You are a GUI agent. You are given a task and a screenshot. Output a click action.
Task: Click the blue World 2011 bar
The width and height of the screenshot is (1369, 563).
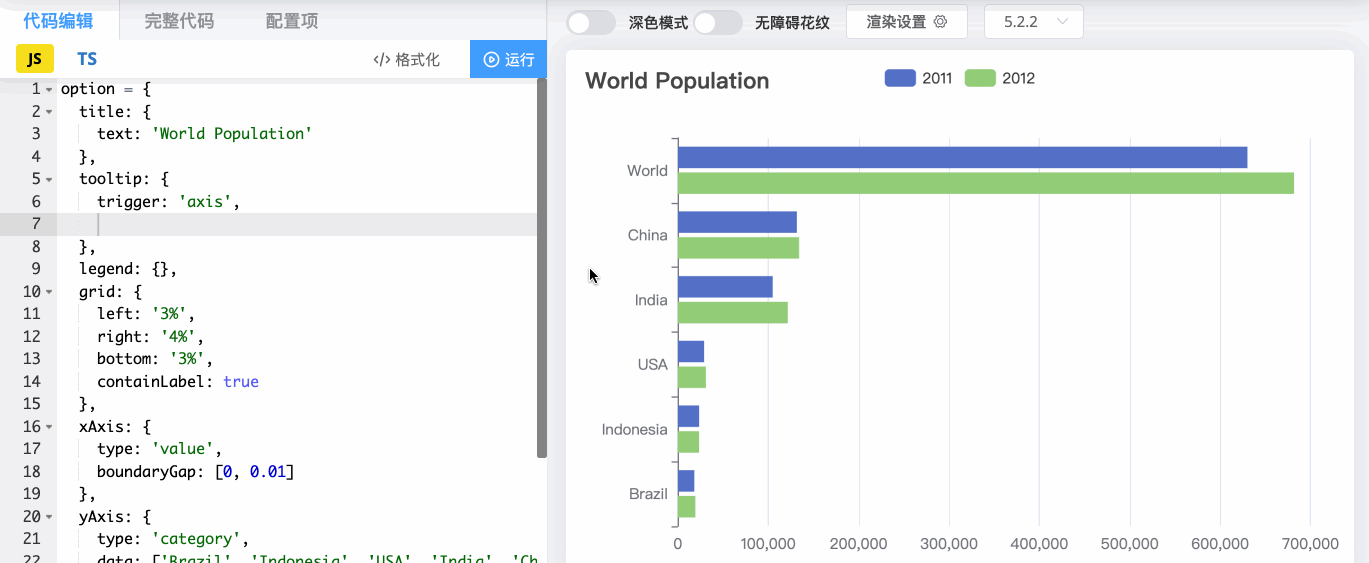tap(962, 157)
